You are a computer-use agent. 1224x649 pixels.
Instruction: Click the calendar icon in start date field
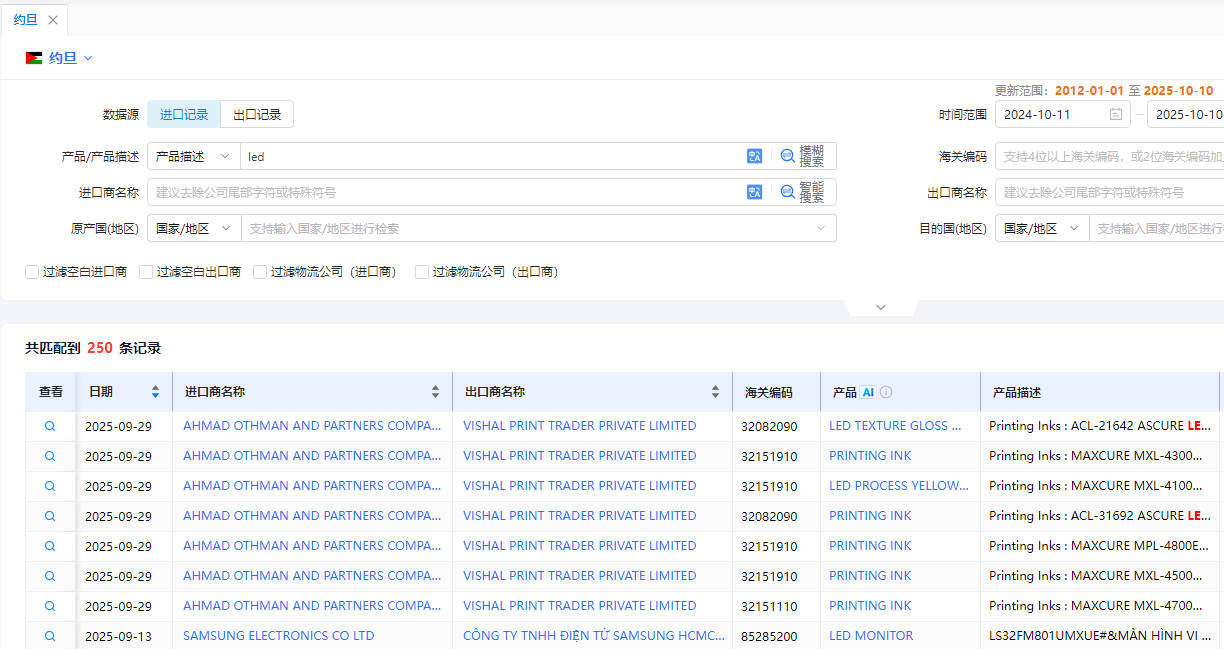(x=1115, y=115)
